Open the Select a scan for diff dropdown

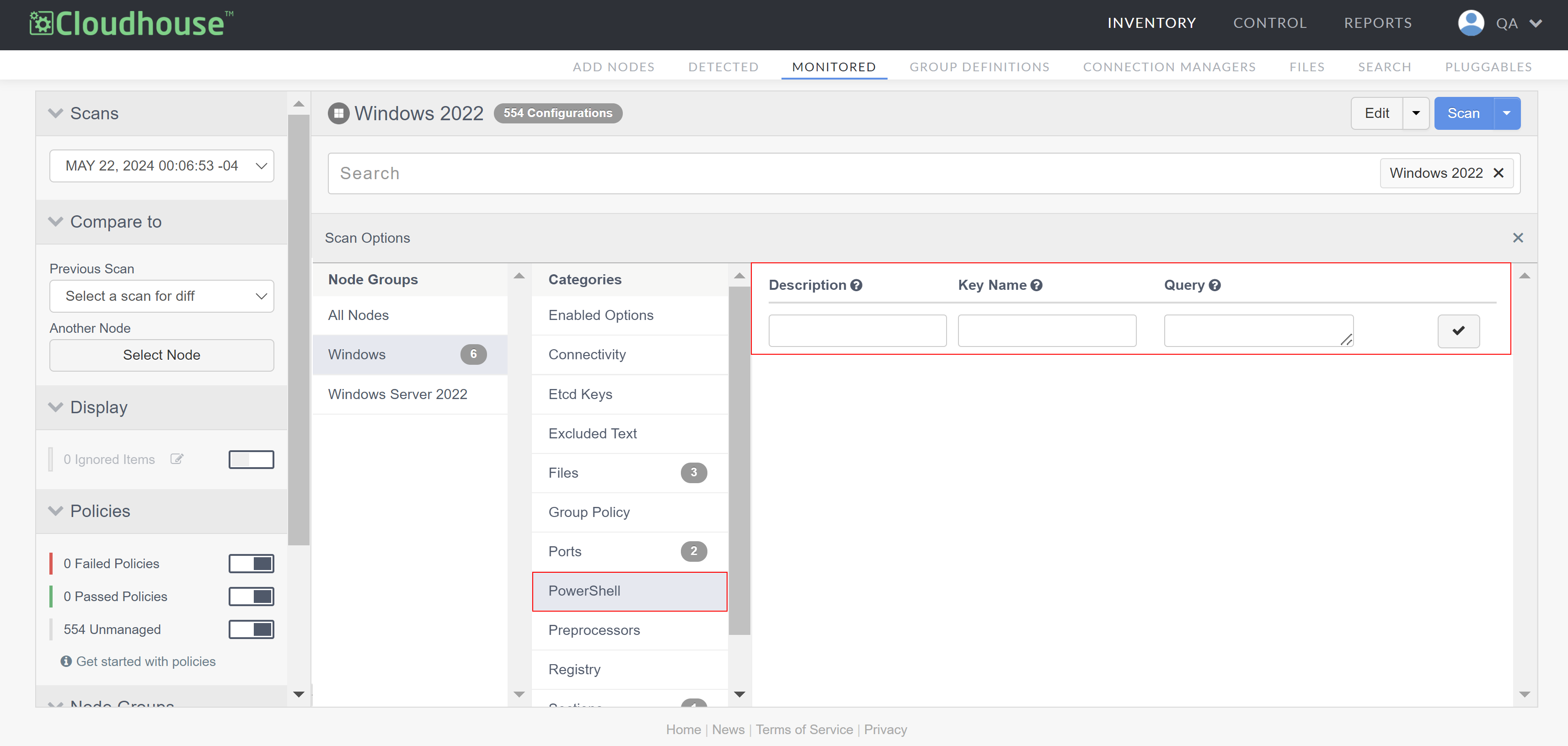[162, 296]
